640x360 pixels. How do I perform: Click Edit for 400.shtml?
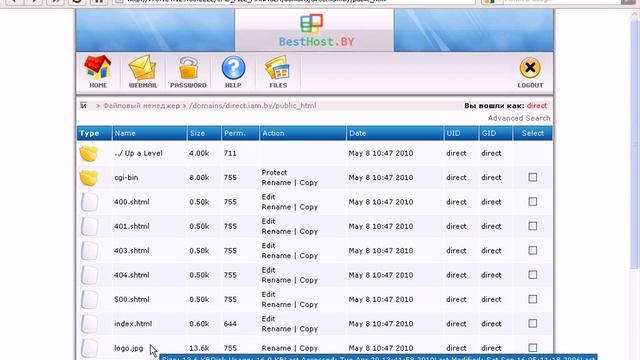[268, 197]
